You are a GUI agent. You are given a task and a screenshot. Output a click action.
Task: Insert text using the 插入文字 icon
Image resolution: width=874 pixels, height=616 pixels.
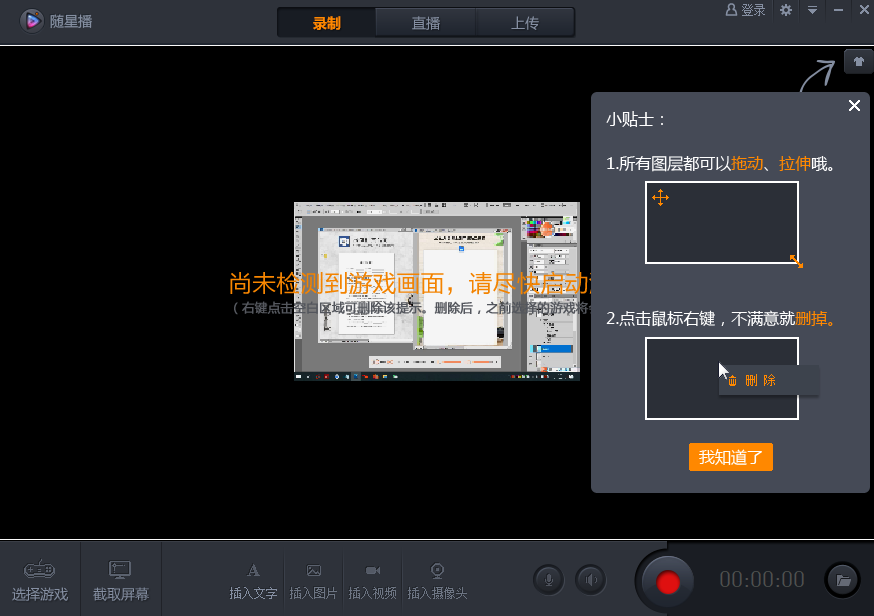pyautogui.click(x=253, y=570)
